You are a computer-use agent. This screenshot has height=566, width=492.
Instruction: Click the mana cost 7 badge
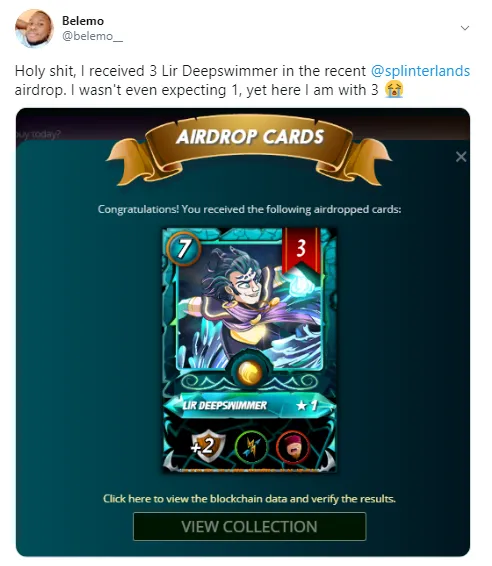[x=184, y=248]
